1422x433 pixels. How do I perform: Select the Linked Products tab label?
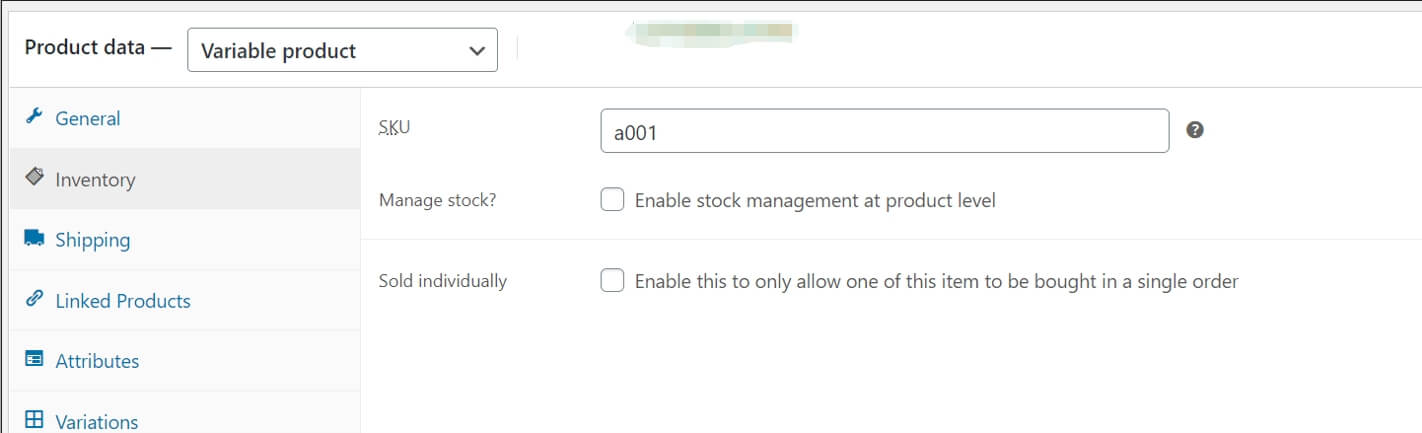pyautogui.click(x=122, y=301)
